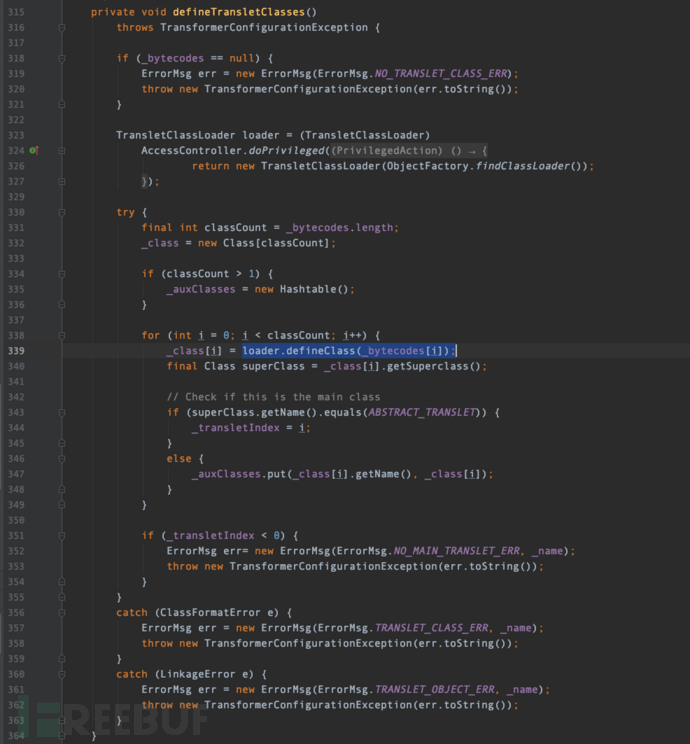Image resolution: width=690 pixels, height=744 pixels.
Task: Collapse the doPrivileged lambda at line 324
Action: tap(61, 150)
